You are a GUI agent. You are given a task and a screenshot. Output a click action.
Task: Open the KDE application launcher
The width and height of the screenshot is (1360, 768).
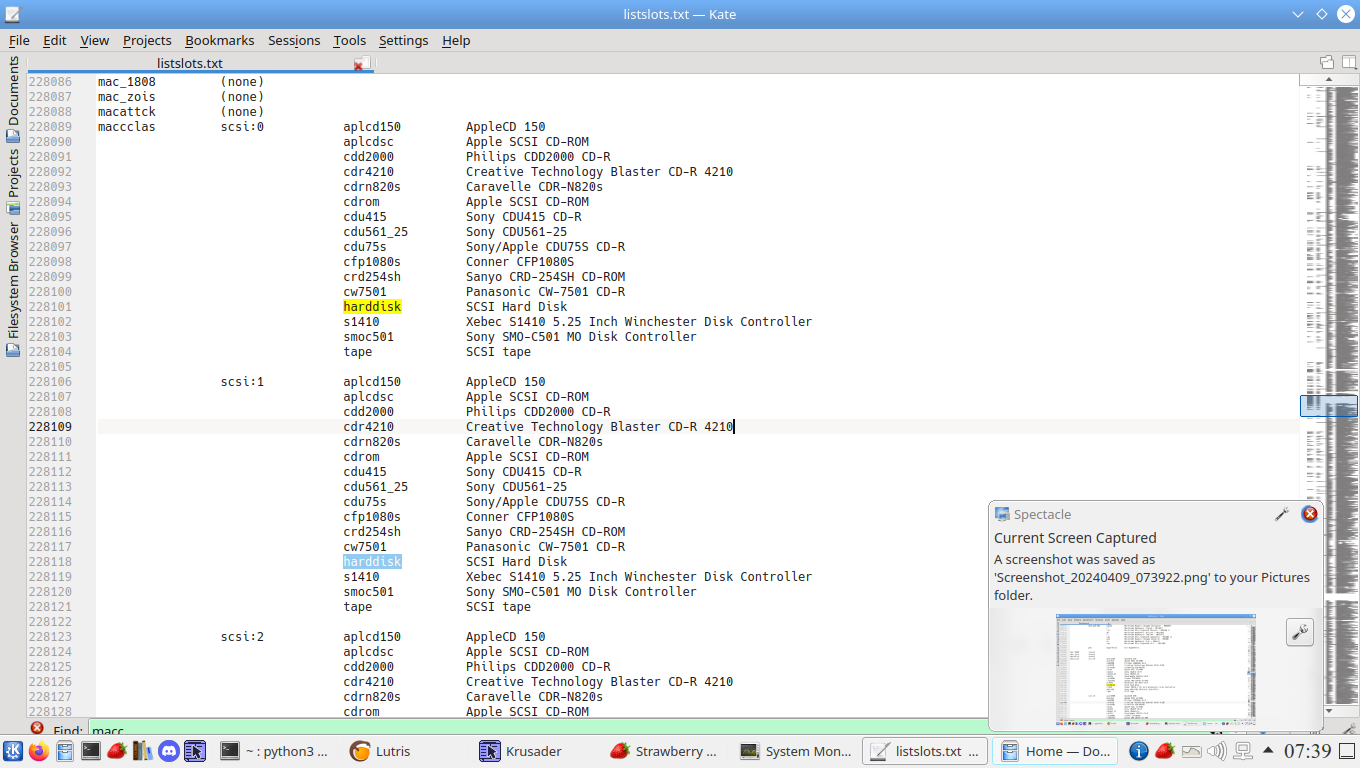click(13, 751)
